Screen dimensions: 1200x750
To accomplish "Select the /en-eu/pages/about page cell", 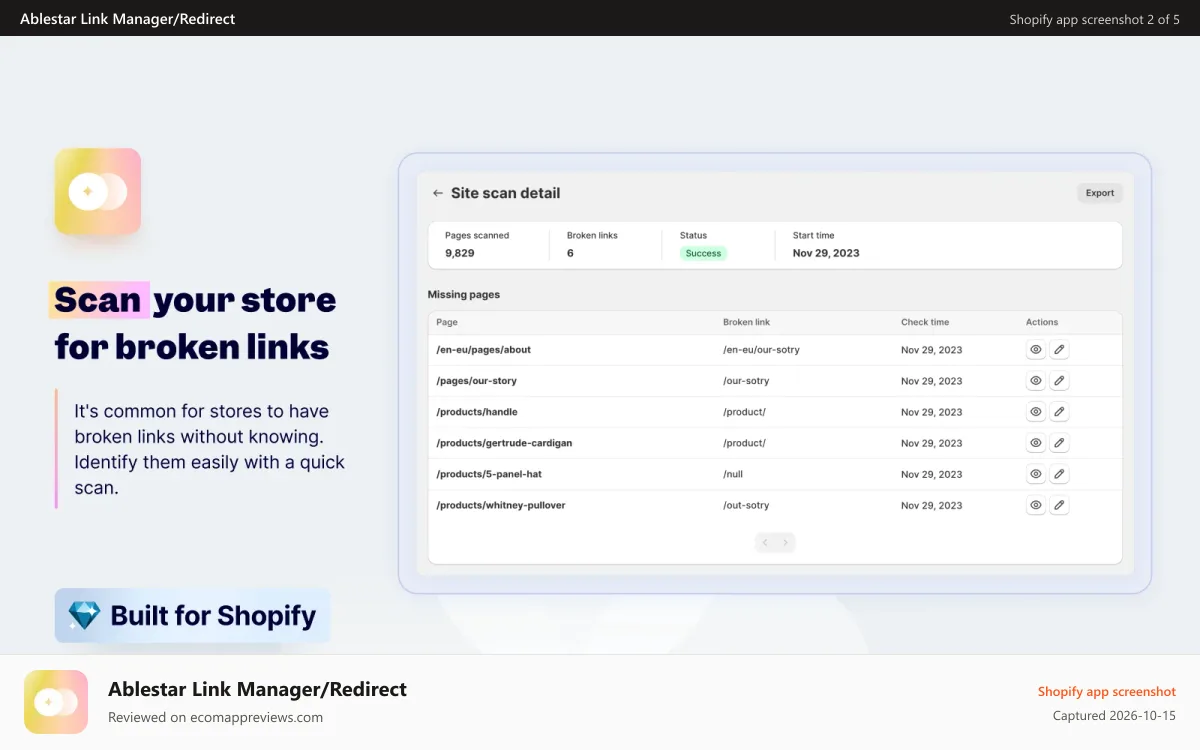I will [484, 350].
